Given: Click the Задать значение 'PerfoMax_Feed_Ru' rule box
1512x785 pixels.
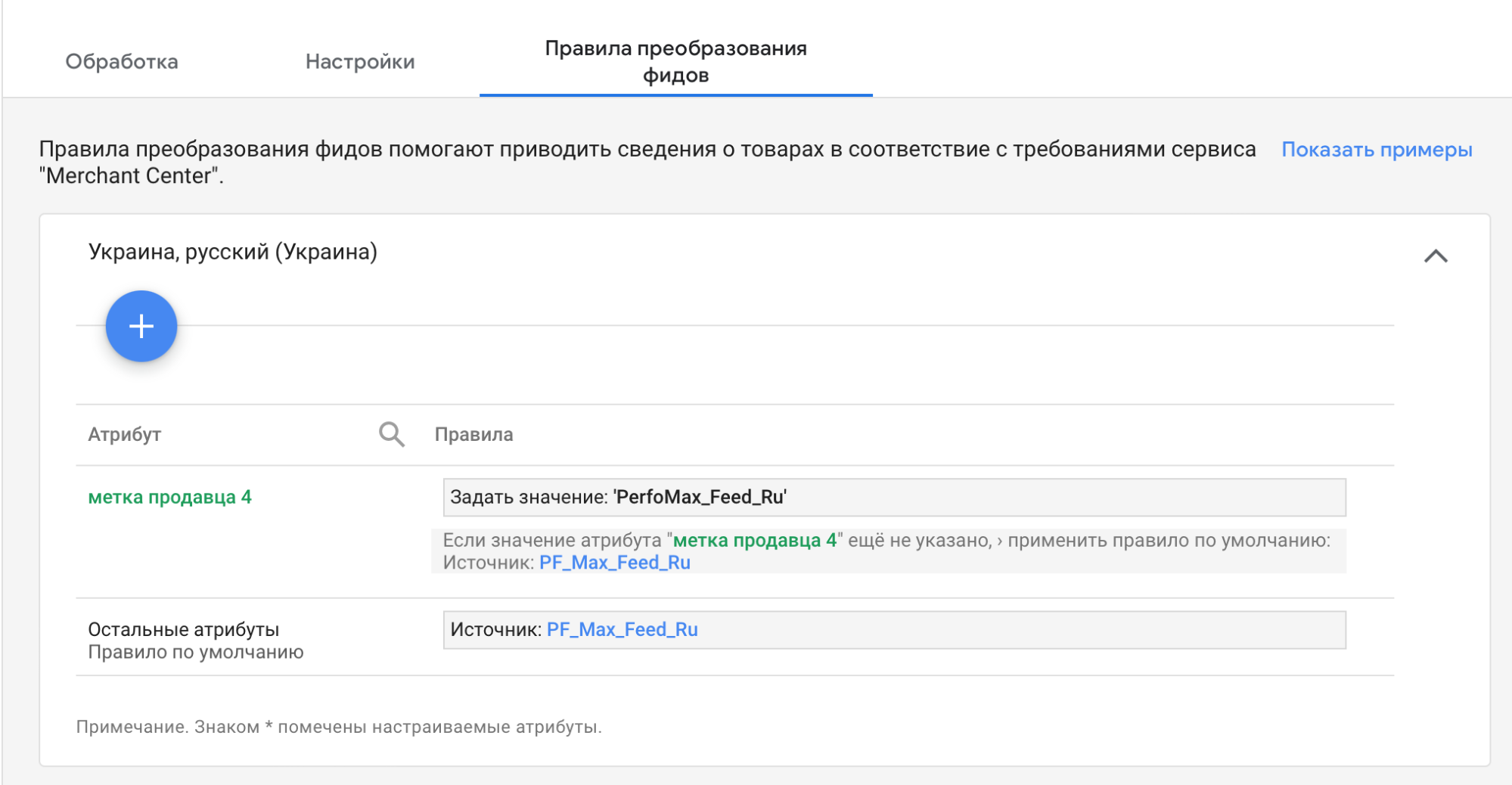Looking at the screenshot, I should 893,497.
